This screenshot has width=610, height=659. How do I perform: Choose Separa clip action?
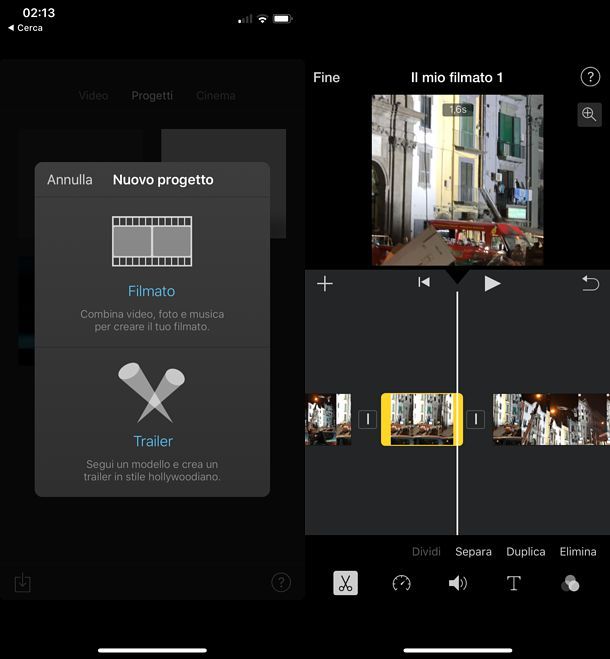click(473, 551)
